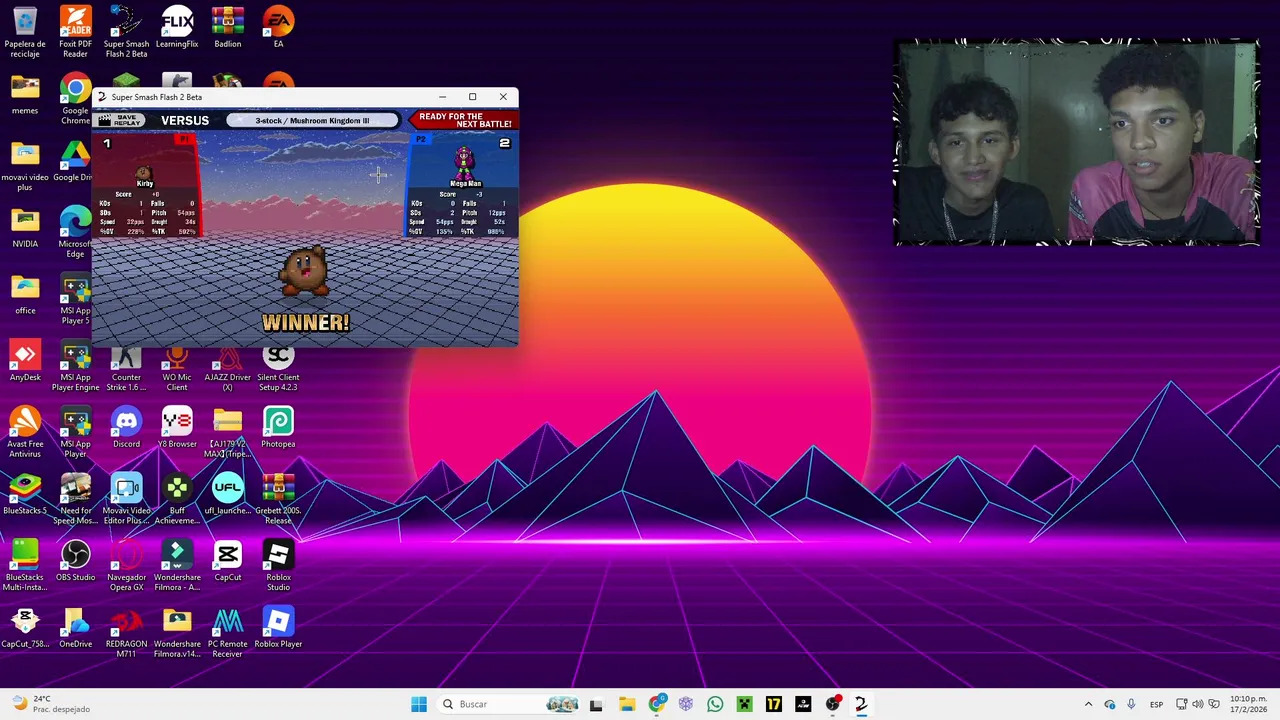Image resolution: width=1280 pixels, height=720 pixels.
Task: Launch OBS Studio desktop icon
Action: pos(75,561)
